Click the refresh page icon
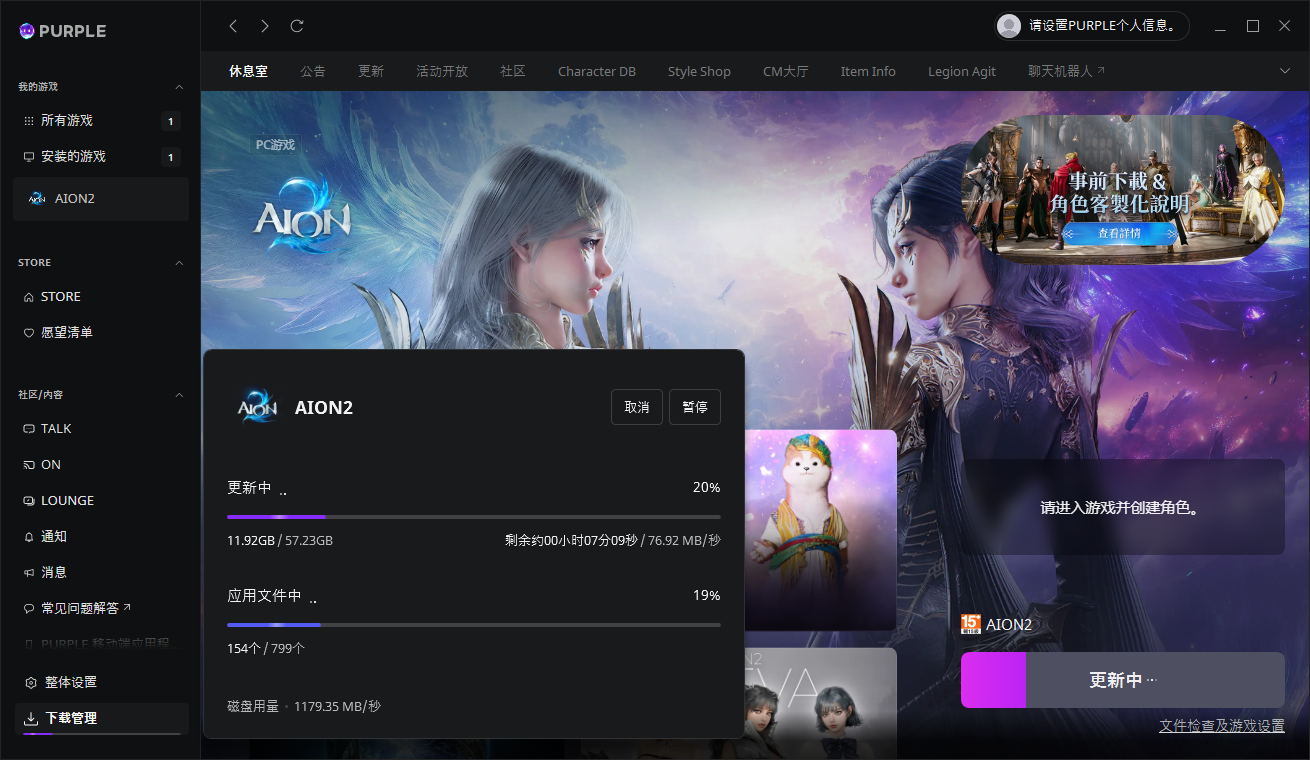 [297, 26]
